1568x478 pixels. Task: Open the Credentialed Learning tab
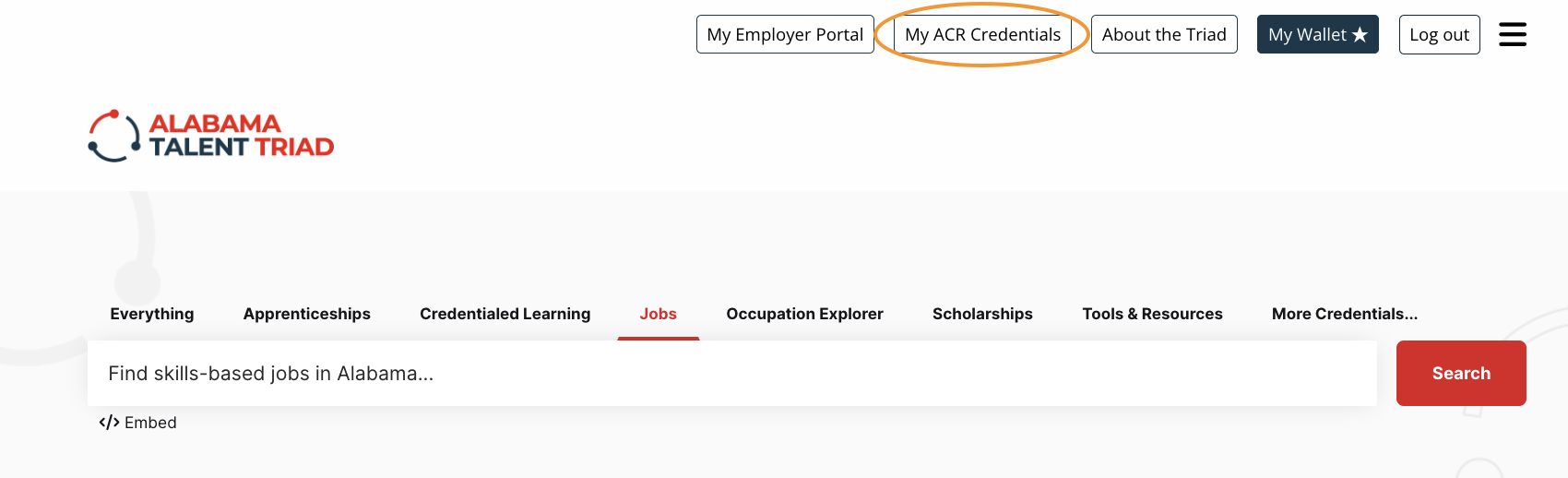[x=505, y=314]
